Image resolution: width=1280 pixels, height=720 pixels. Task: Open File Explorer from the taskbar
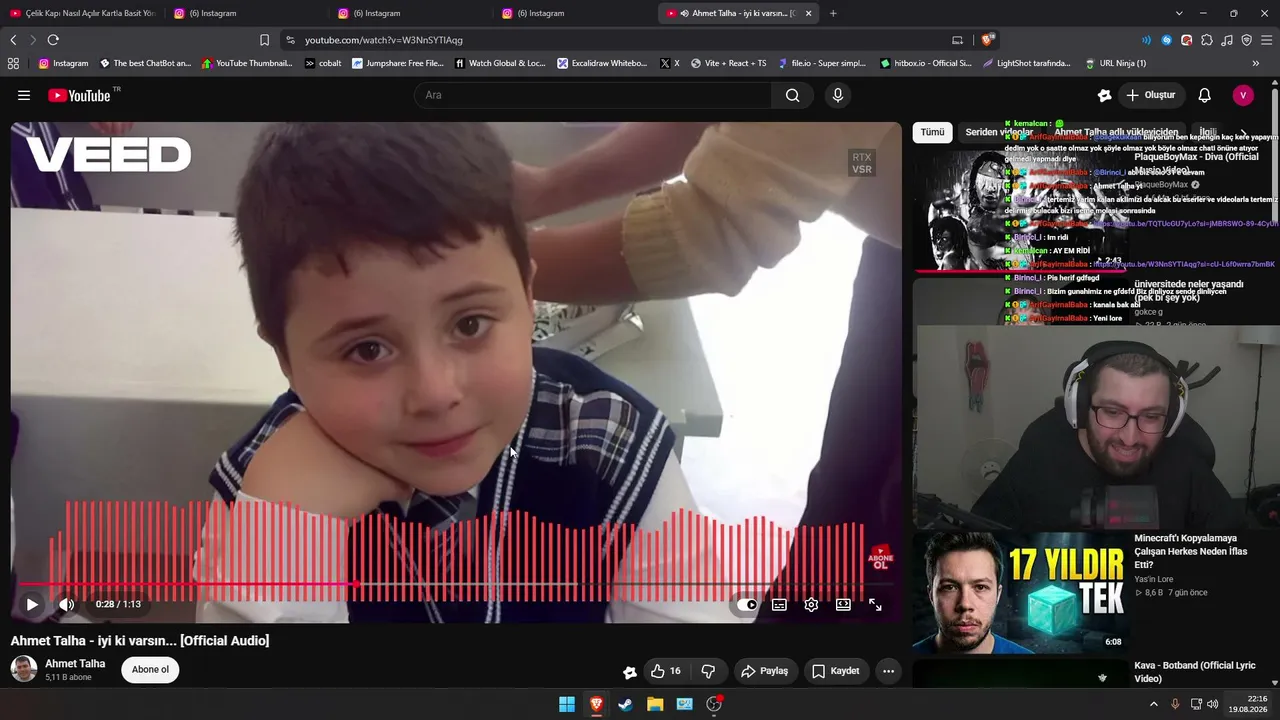point(655,704)
